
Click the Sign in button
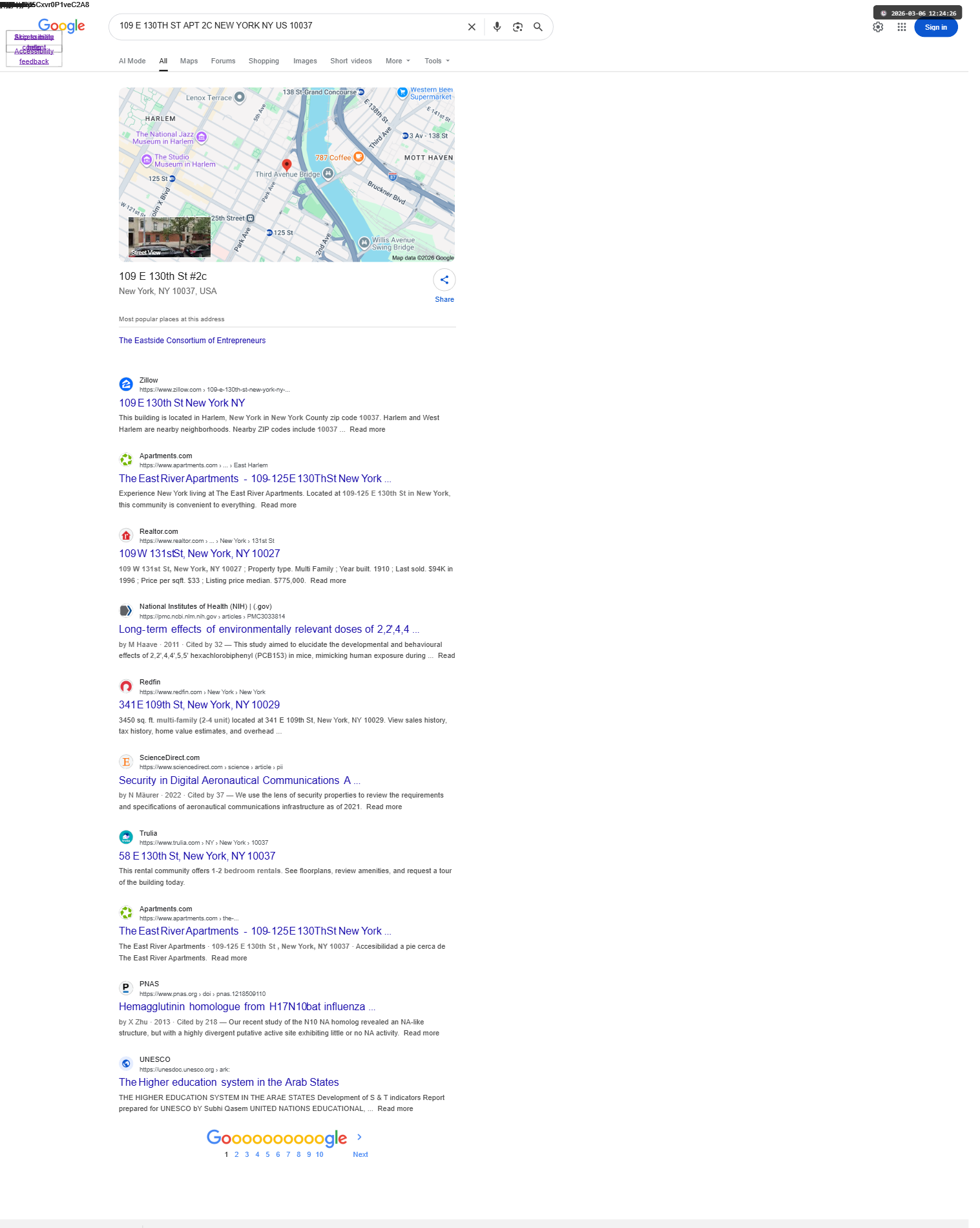click(935, 27)
